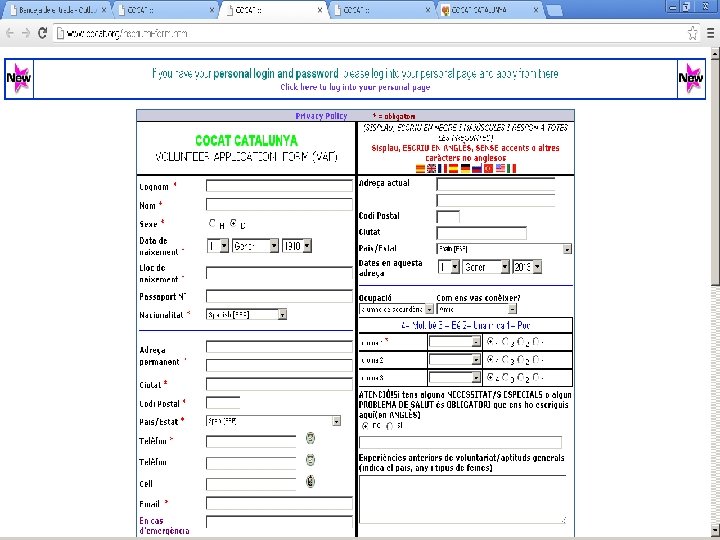Set second language level to 1

click(x=536, y=360)
